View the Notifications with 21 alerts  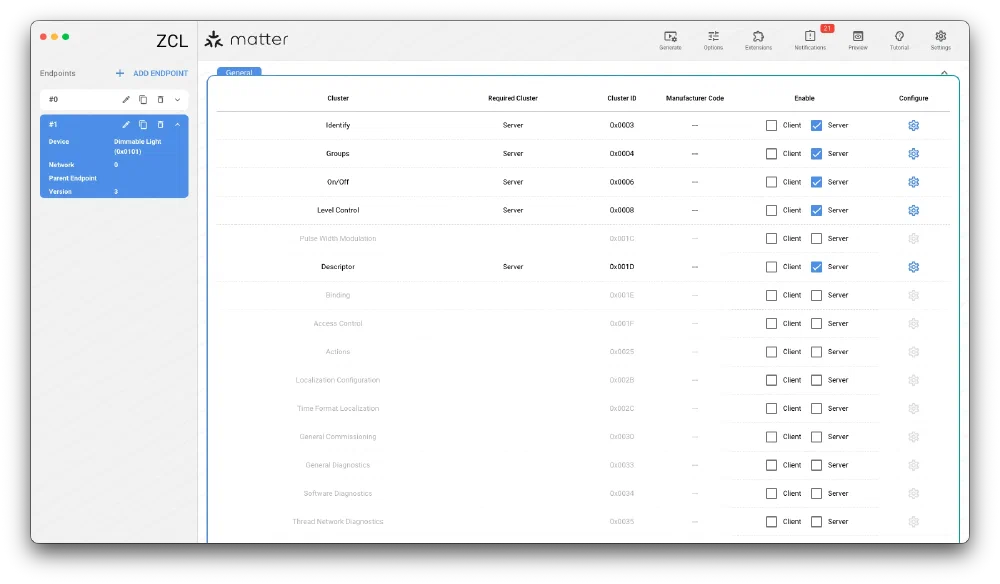(x=809, y=38)
